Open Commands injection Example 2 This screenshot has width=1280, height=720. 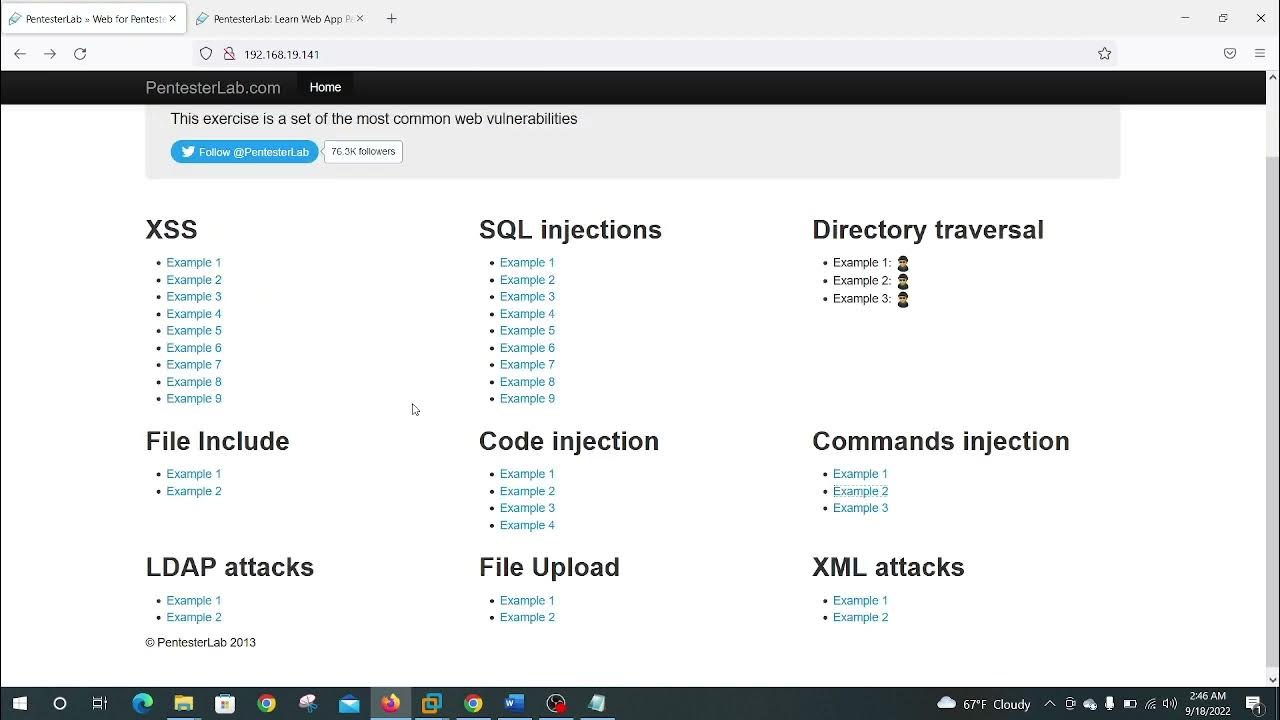pos(860,492)
